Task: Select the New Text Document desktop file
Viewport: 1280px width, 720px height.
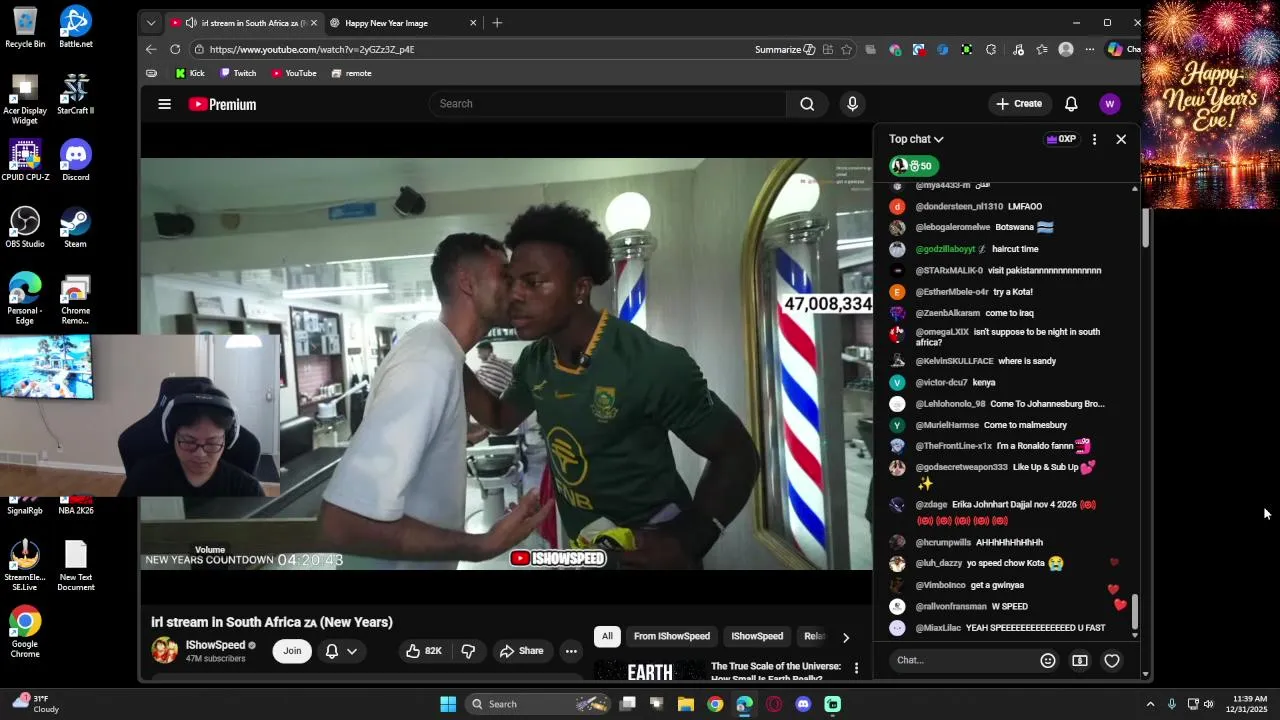Action: 76,566
